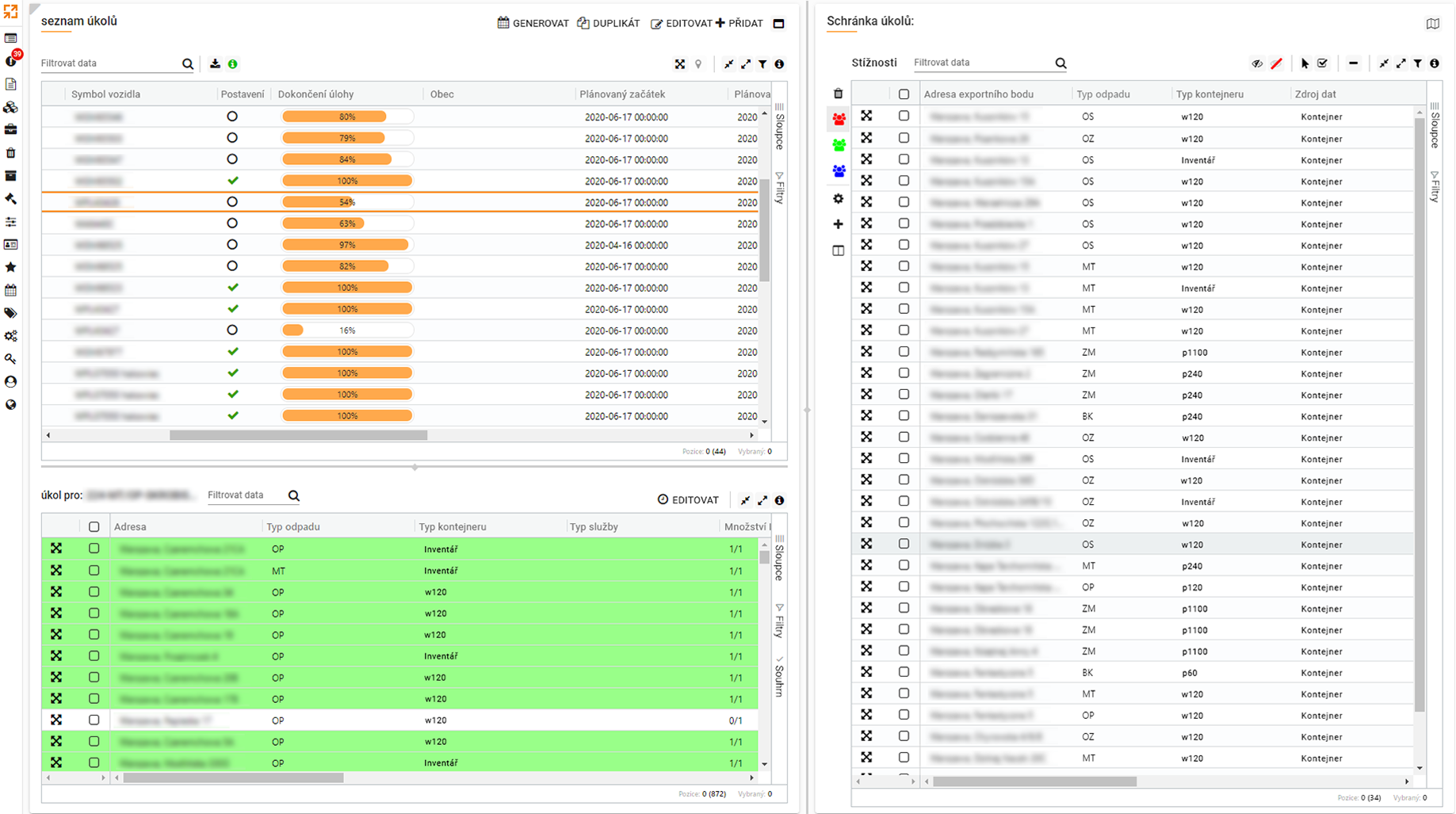Expand Filtry side panel in task detail grid
Screen dimensions: 1456x814
pos(779,621)
